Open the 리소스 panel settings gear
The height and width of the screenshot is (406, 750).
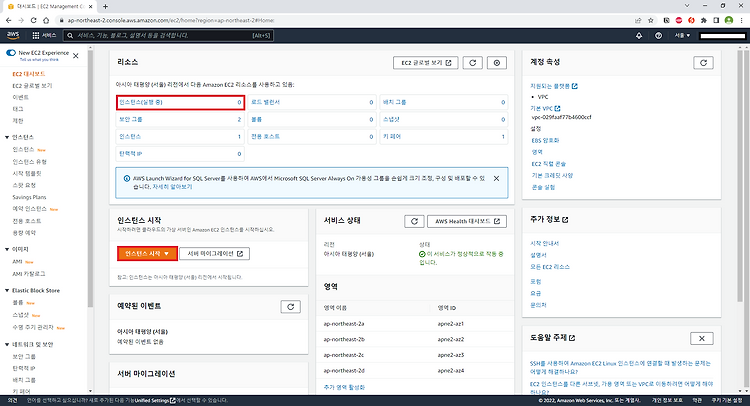[496, 63]
